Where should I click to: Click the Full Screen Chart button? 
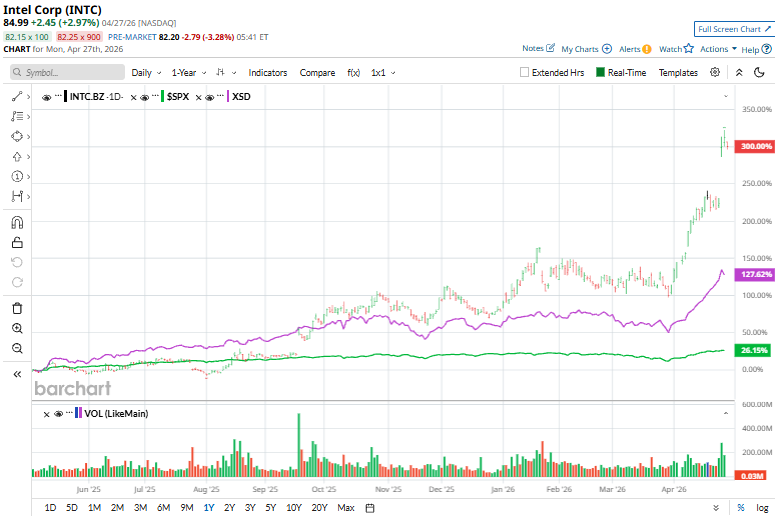pos(734,29)
